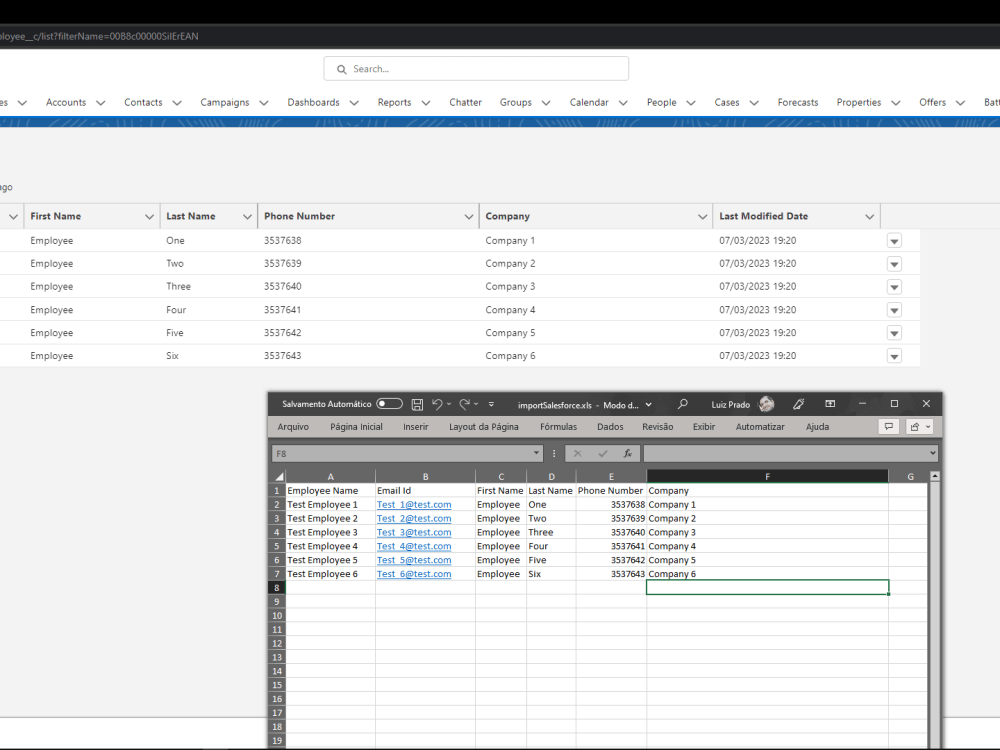Confirm cell entry with the checkmark icon

click(602, 452)
